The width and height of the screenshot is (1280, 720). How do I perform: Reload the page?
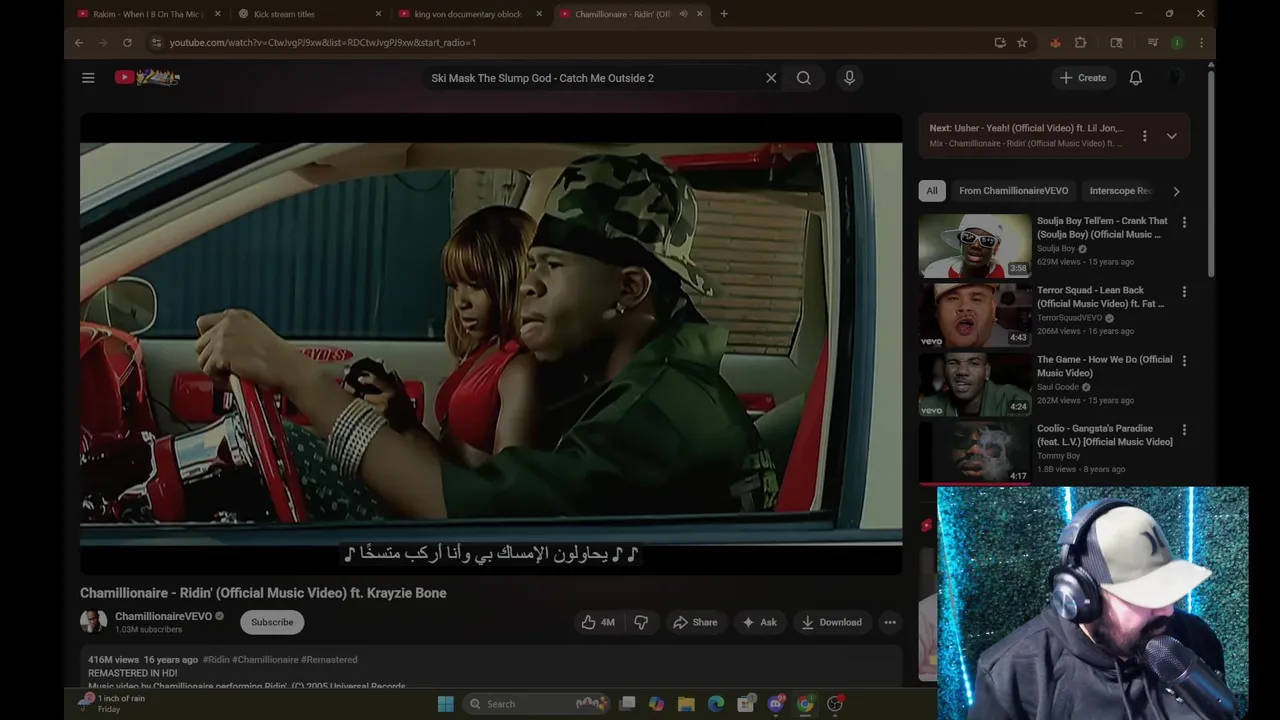coord(127,43)
